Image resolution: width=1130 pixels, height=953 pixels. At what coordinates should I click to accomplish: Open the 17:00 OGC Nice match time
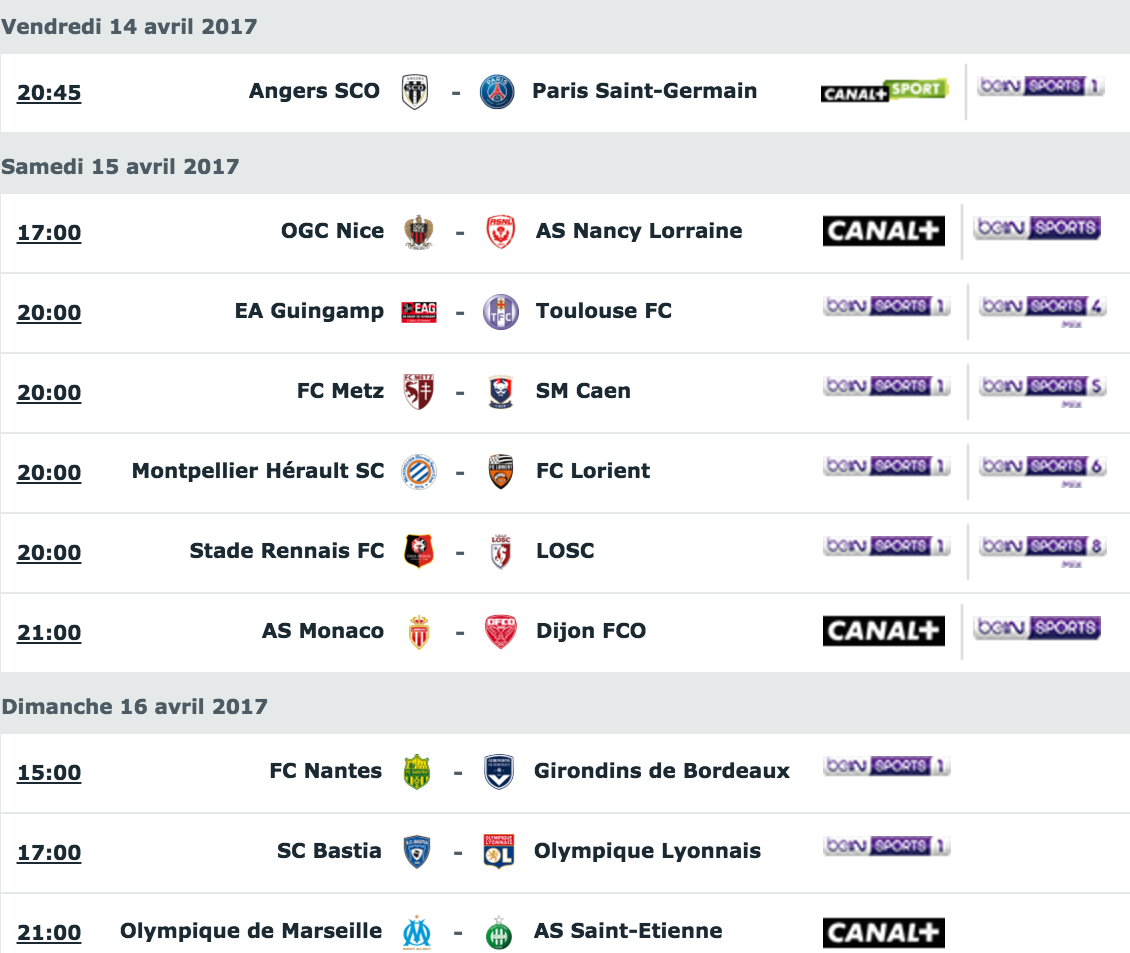coord(49,233)
